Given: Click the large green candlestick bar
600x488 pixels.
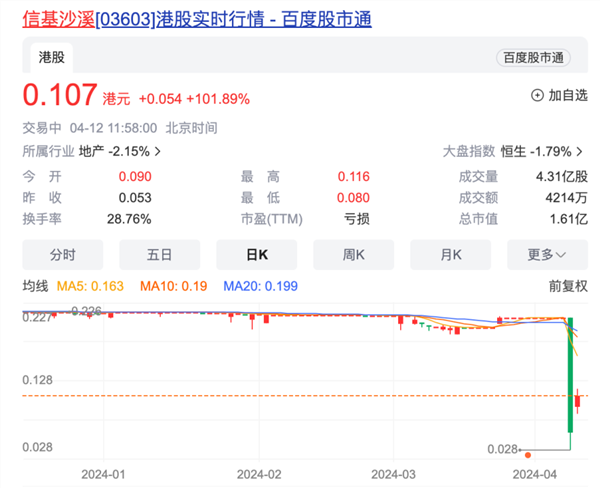Looking at the screenshot, I should 570,375.
